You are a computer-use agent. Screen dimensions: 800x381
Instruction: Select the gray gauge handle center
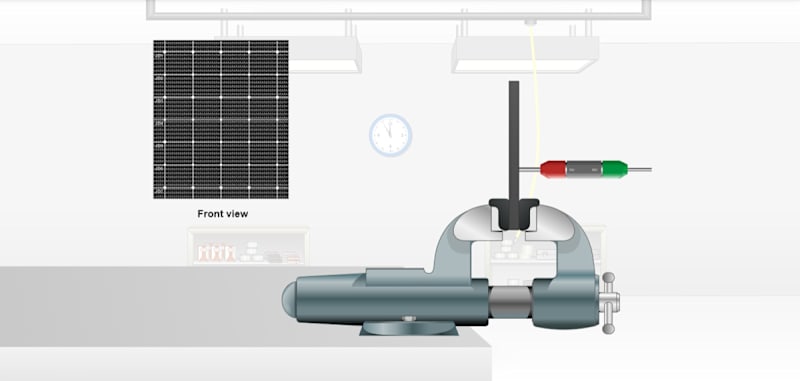click(584, 169)
